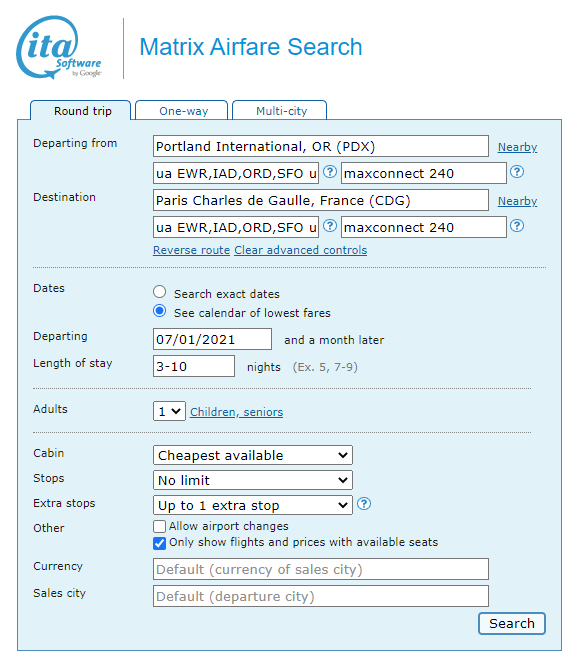Enable Allow airport changes checkbox
This screenshot has height=662, width=567.
click(159, 526)
